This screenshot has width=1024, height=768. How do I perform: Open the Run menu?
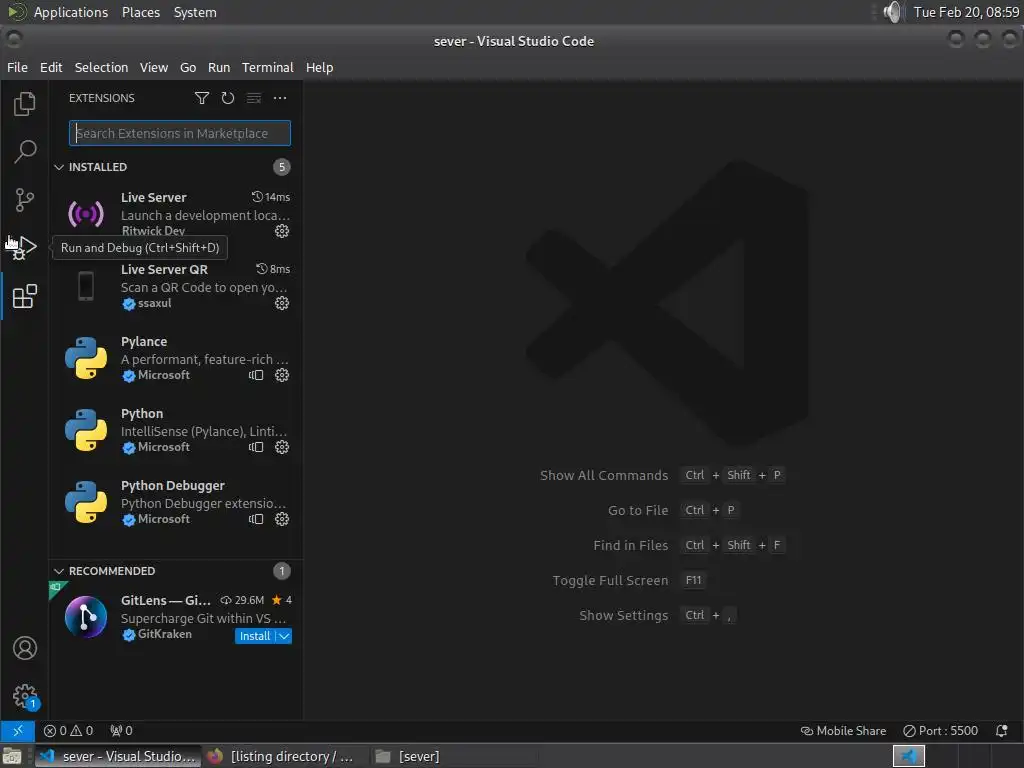219,67
